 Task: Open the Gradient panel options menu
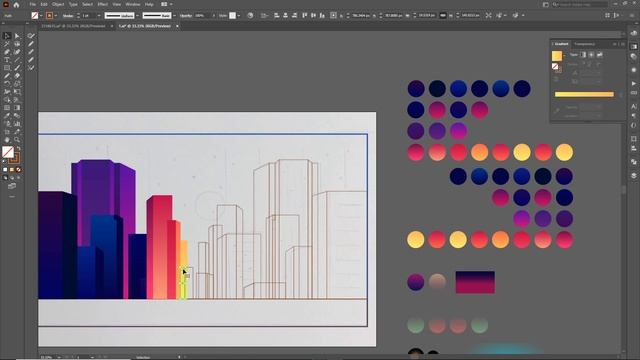point(623,44)
